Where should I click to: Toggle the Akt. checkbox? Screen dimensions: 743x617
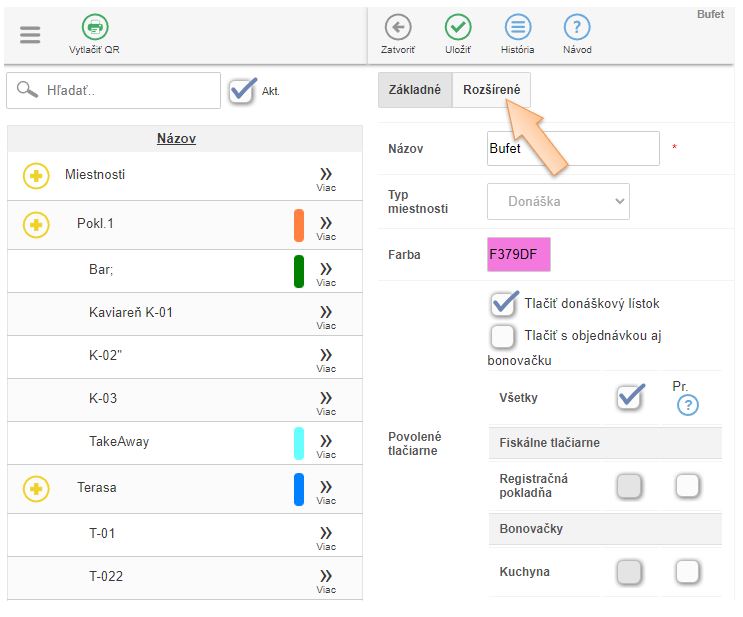pyautogui.click(x=242, y=91)
